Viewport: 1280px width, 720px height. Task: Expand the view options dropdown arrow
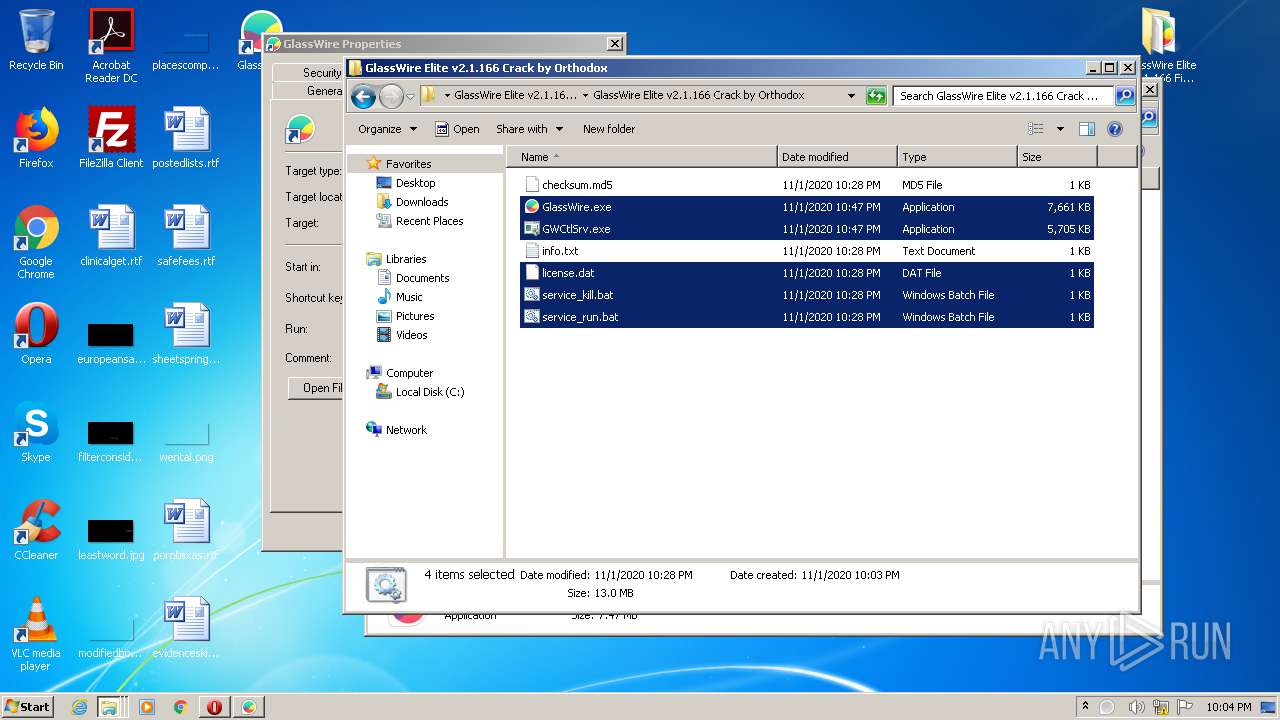[x=1060, y=129]
